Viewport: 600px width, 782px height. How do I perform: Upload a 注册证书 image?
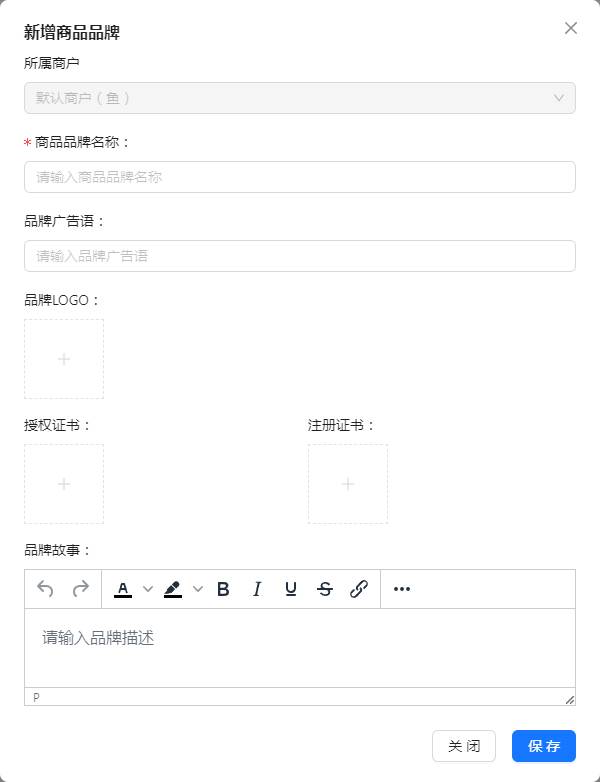pos(348,484)
